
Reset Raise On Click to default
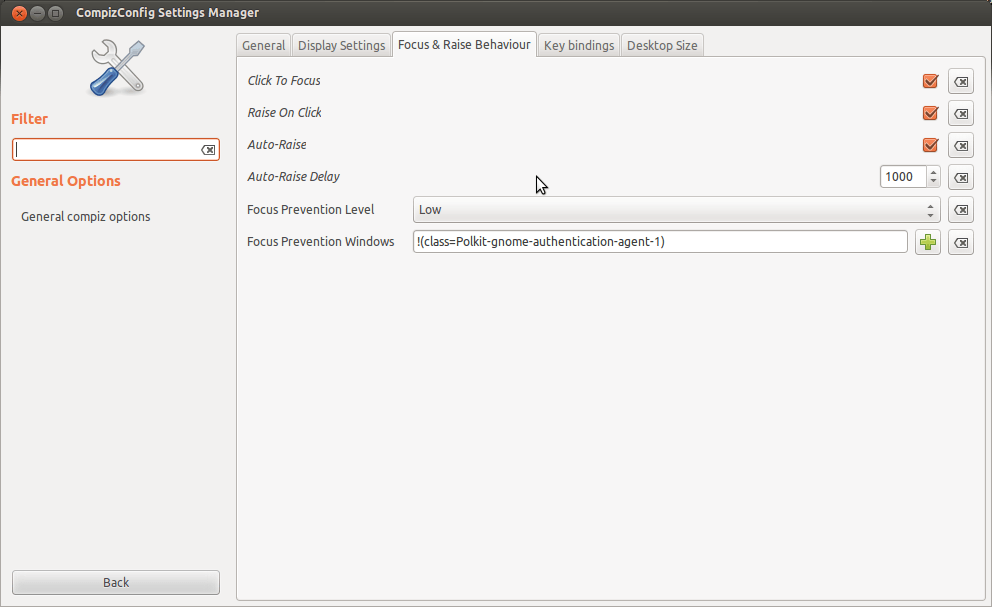[x=960, y=114]
